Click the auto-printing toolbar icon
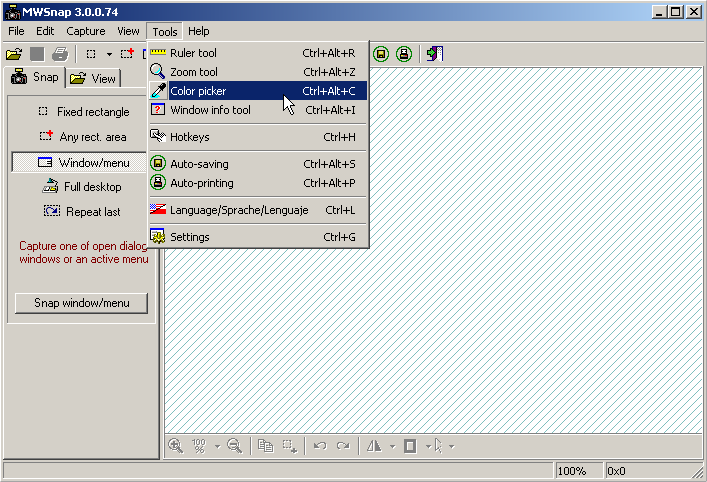Image resolution: width=707 pixels, height=482 pixels. [x=403, y=54]
